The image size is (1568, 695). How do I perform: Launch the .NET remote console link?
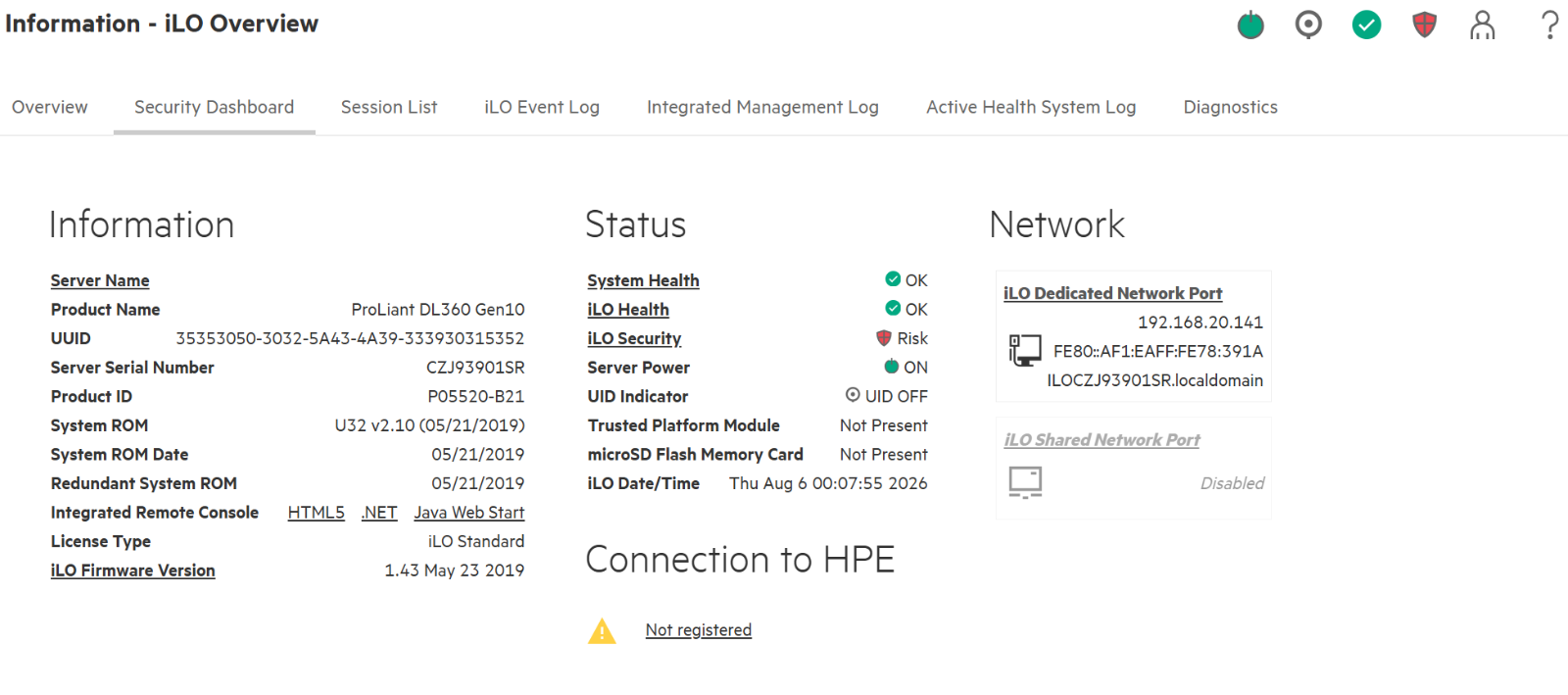pos(379,513)
